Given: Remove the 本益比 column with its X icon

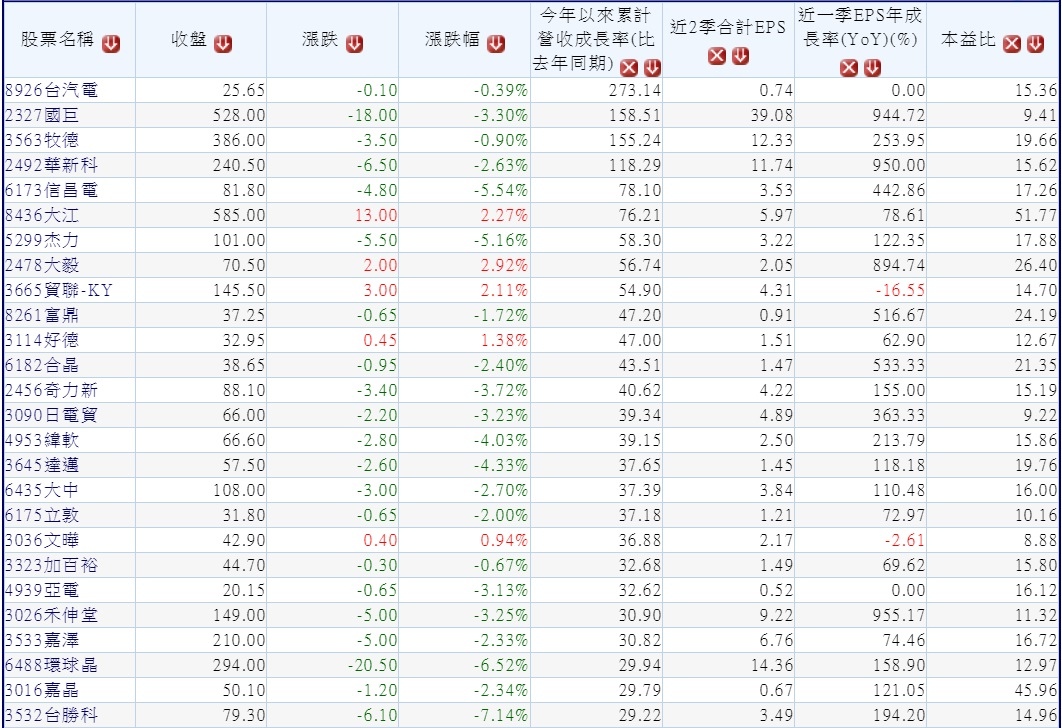Looking at the screenshot, I should coord(1012,44).
